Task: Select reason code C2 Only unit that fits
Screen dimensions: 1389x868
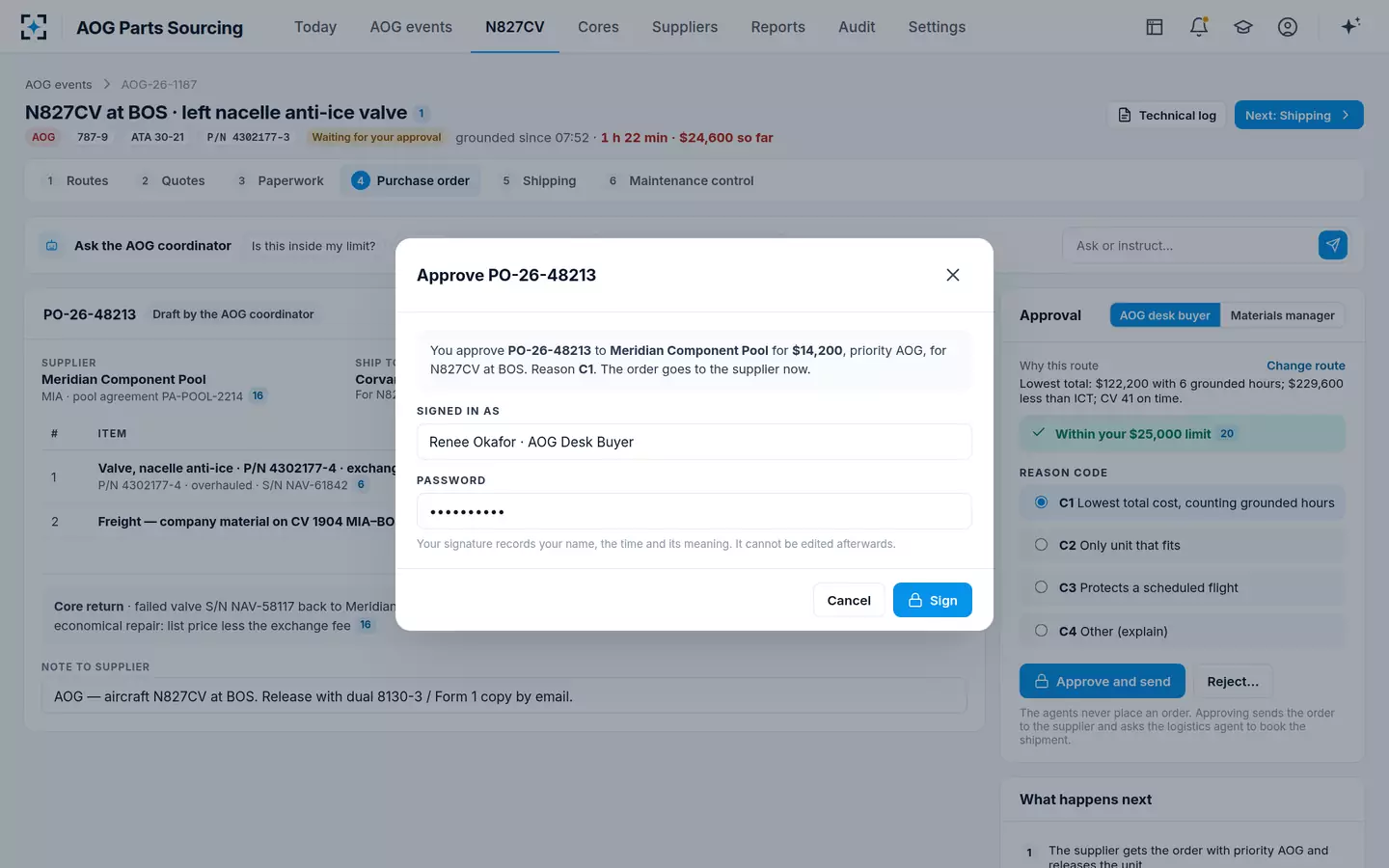Action: coord(1183,545)
